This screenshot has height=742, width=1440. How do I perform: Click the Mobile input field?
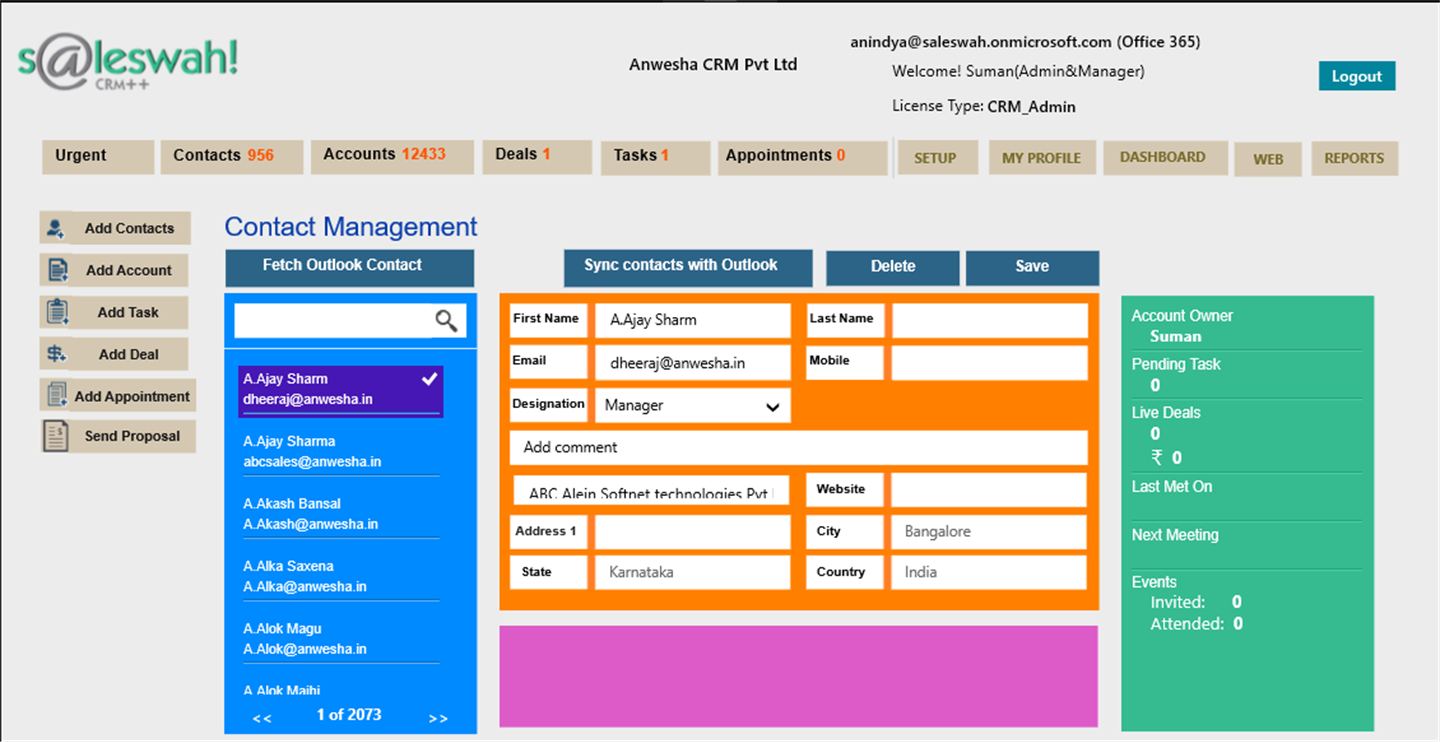(x=990, y=363)
